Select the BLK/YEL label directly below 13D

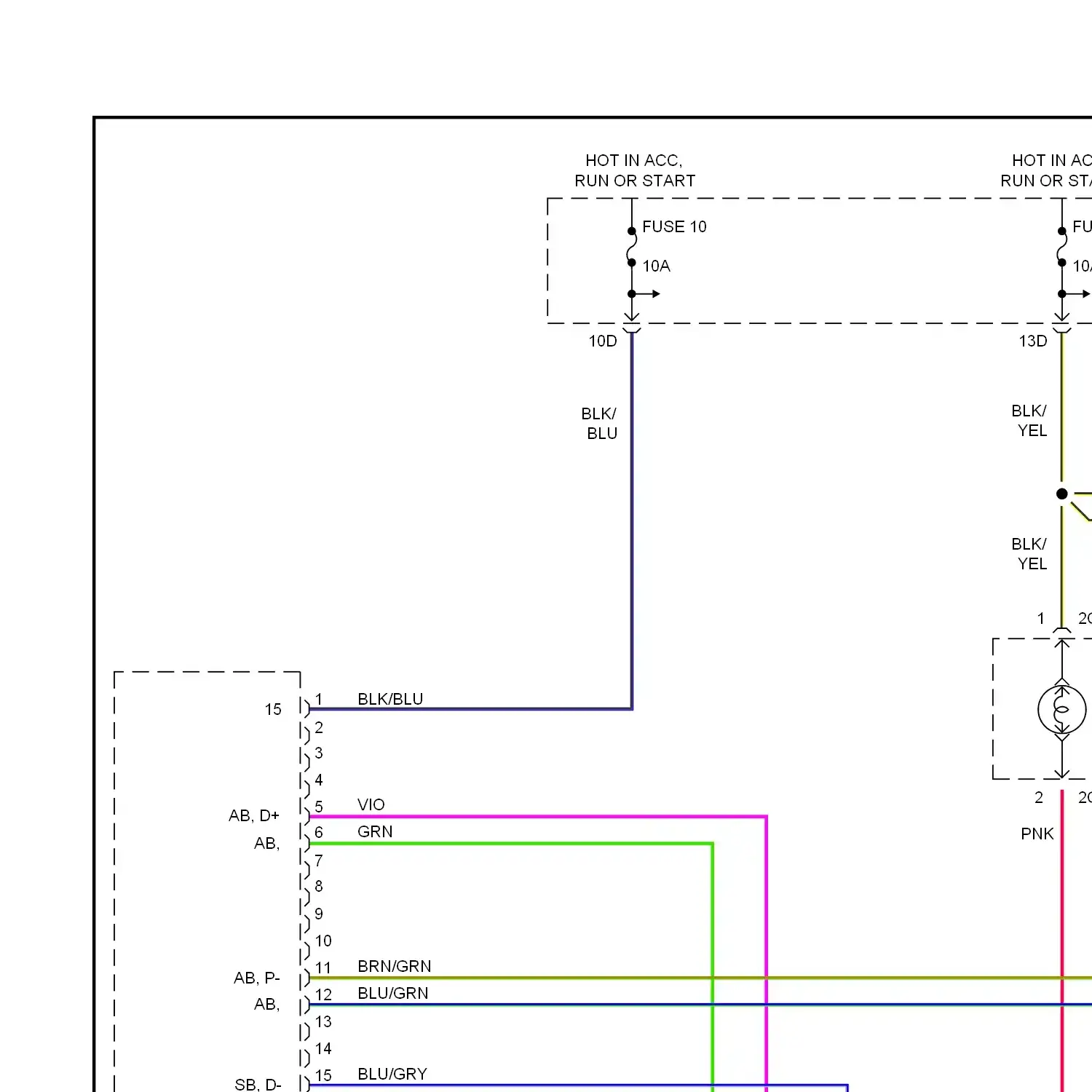pos(1029,421)
